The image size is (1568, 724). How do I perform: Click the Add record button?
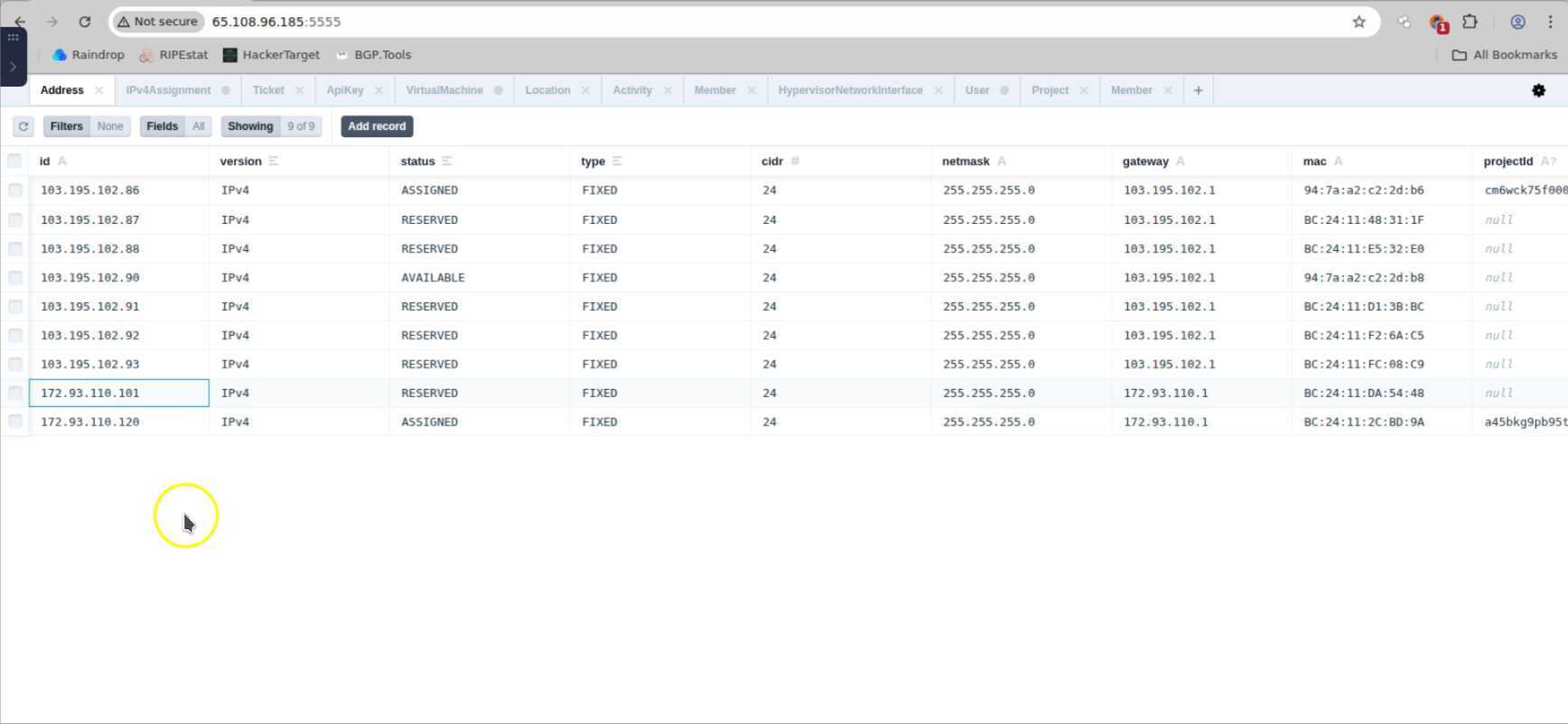tap(377, 126)
